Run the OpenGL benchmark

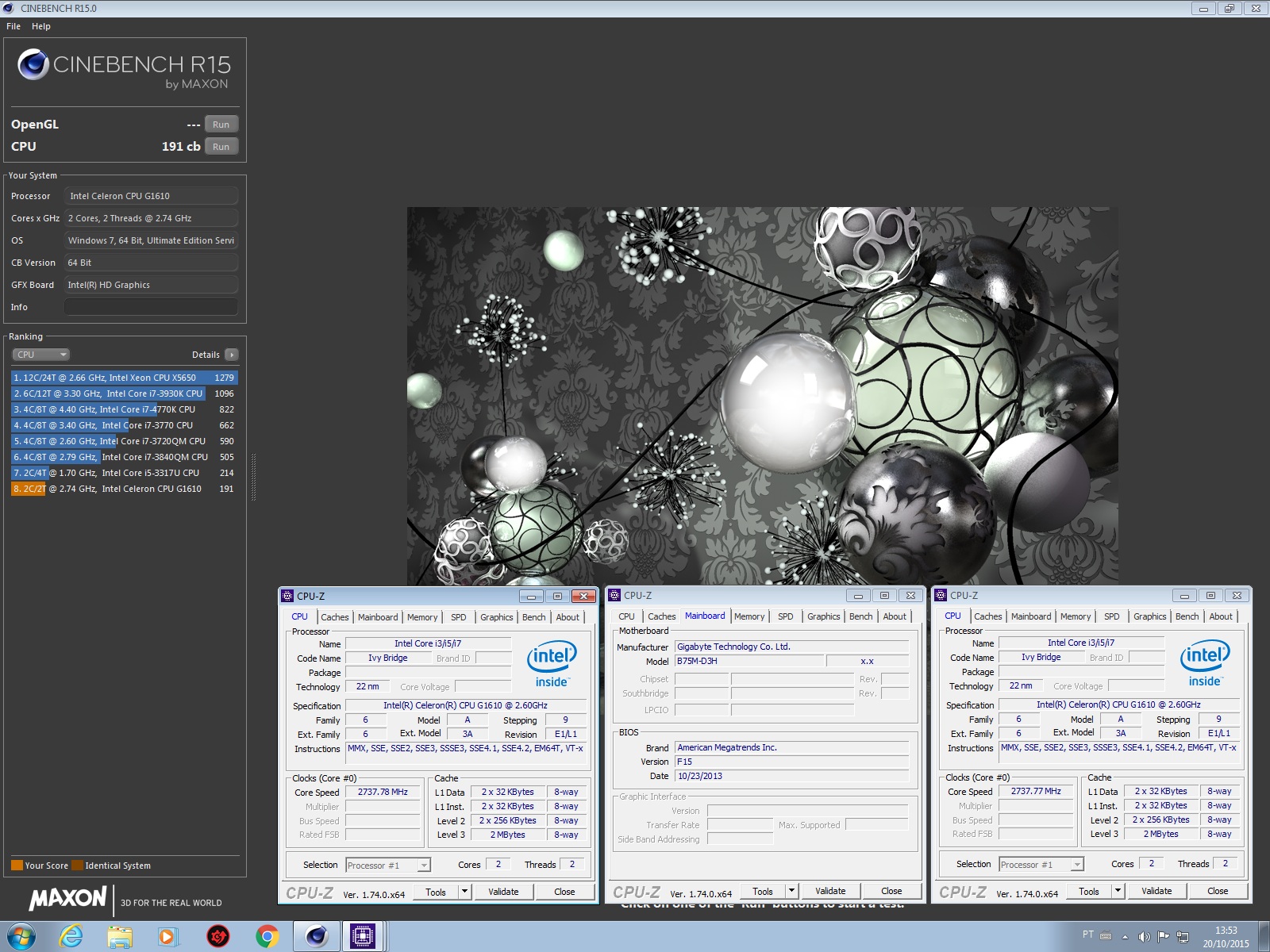click(221, 125)
